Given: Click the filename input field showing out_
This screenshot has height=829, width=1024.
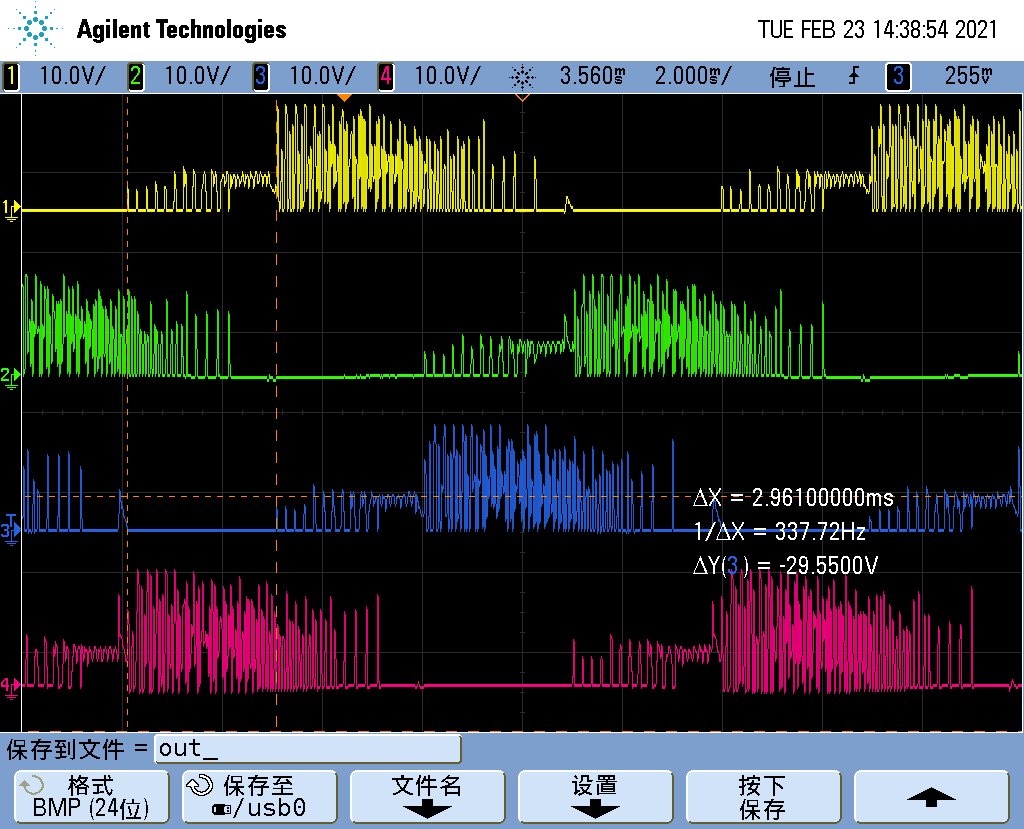Looking at the screenshot, I should (308, 749).
